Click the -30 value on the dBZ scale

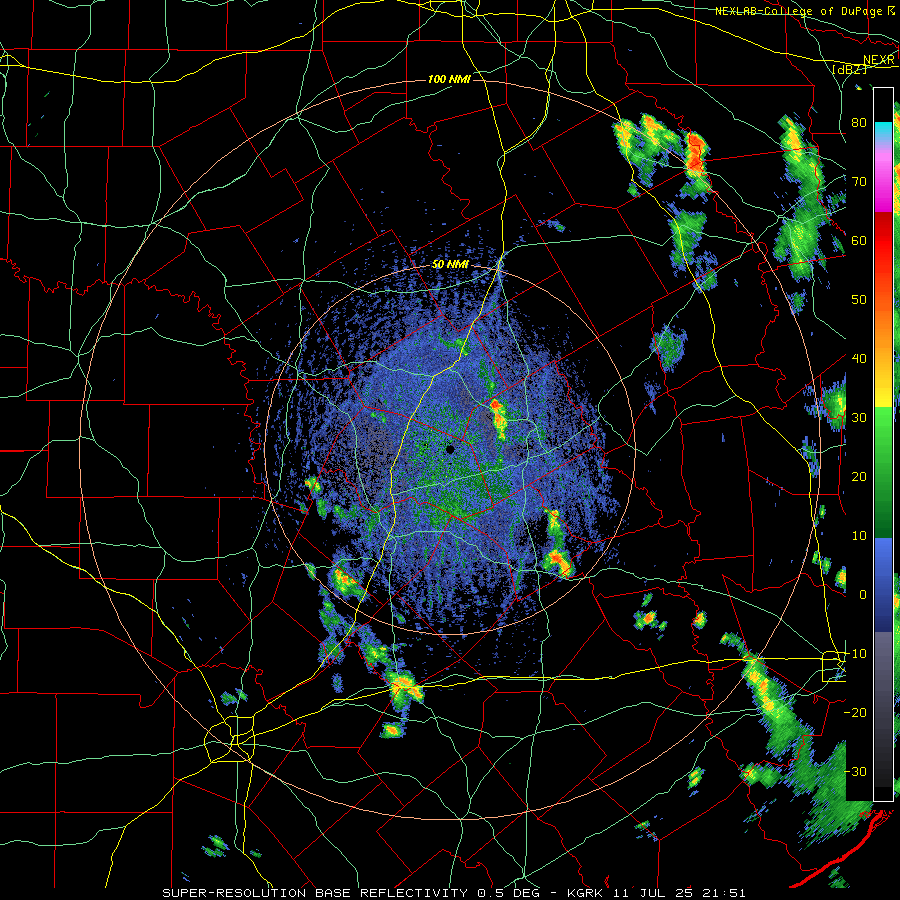[855, 771]
